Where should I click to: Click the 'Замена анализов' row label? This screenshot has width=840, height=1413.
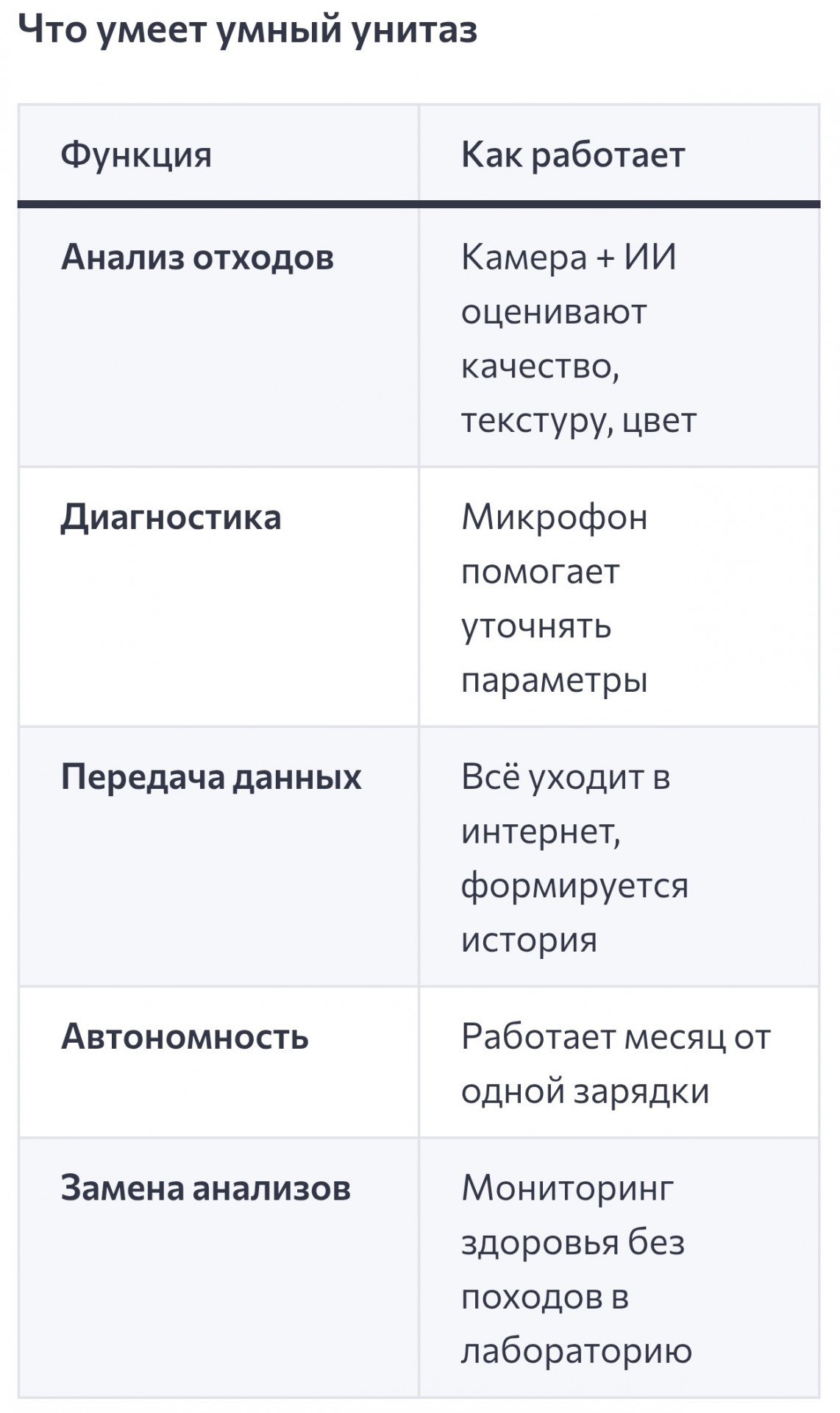(x=205, y=1187)
